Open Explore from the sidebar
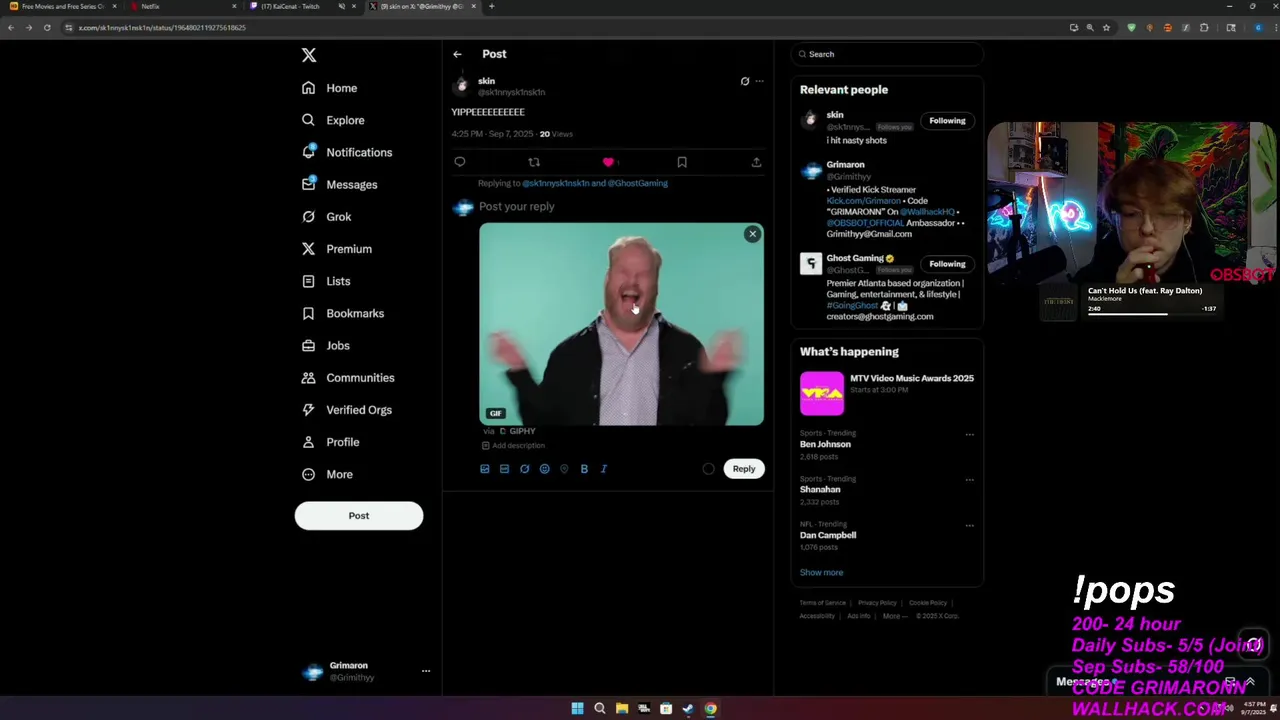The width and height of the screenshot is (1280, 720). coord(334,120)
